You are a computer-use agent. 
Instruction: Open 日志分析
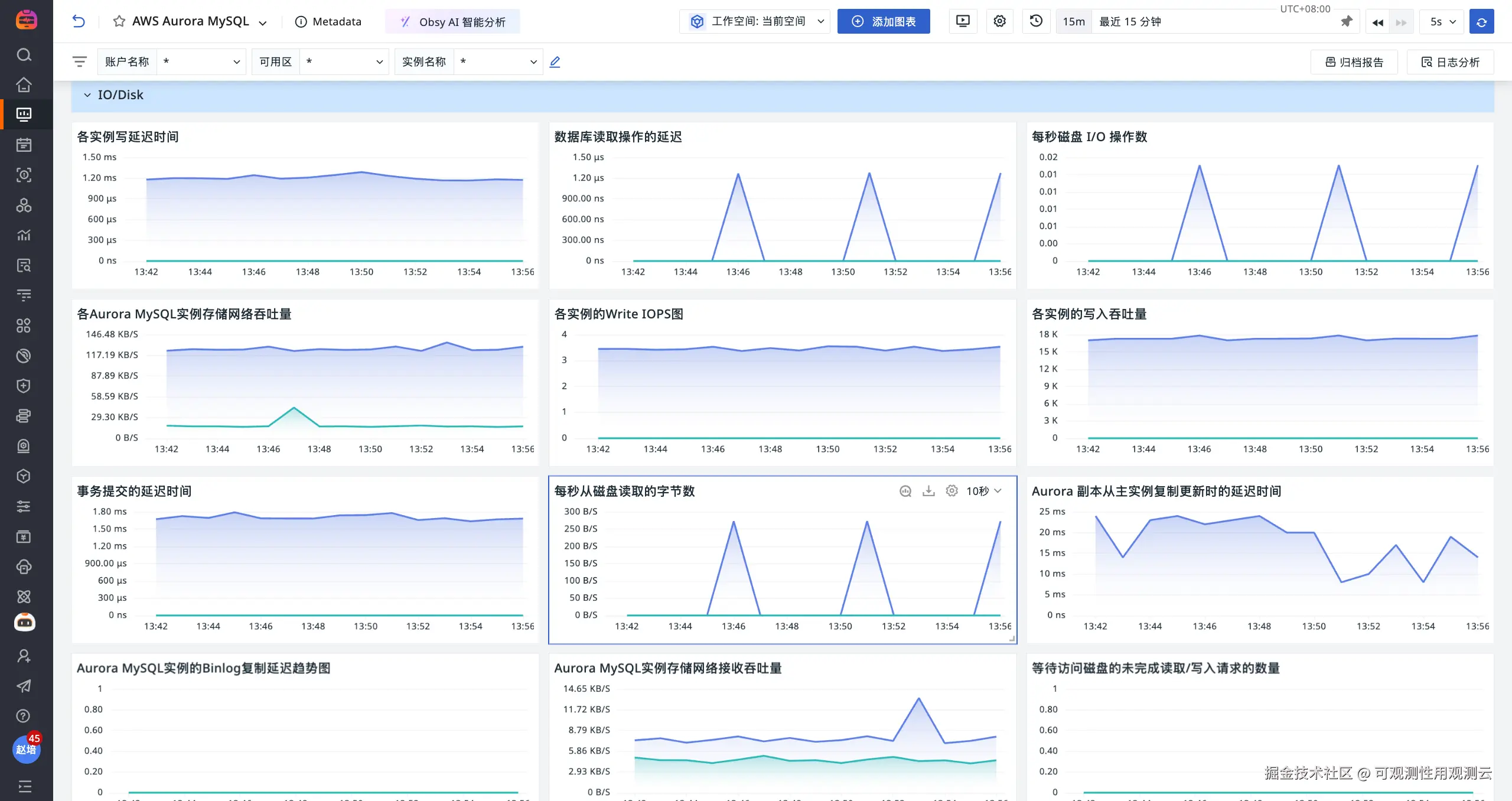point(1451,62)
